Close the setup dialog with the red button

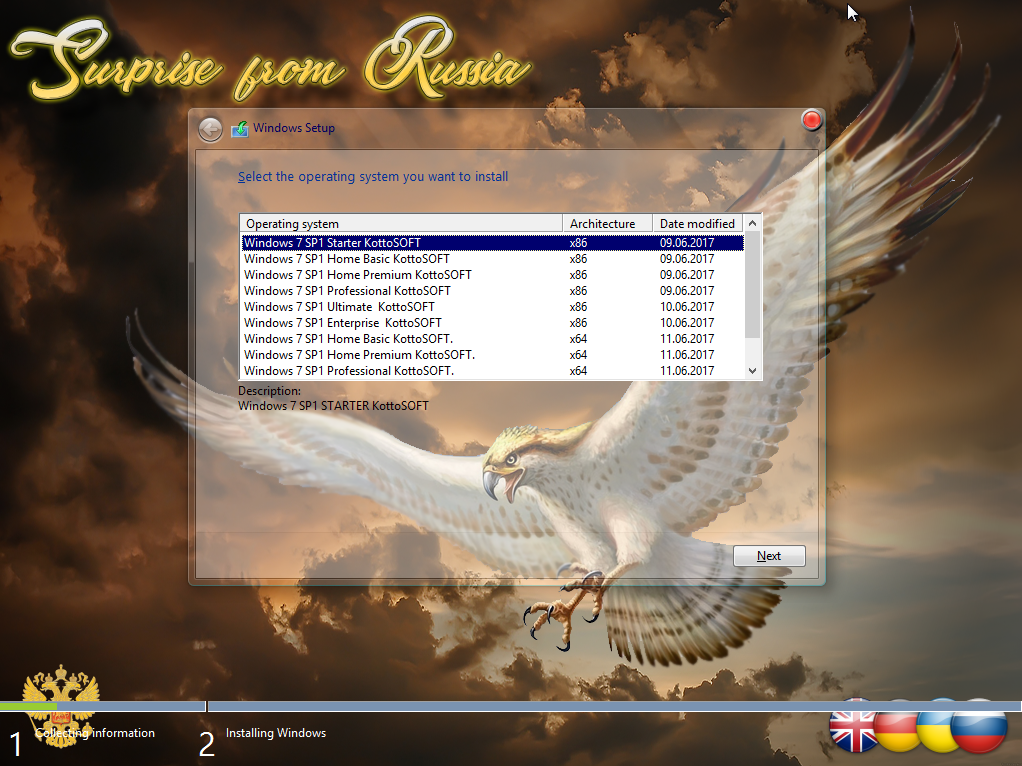pos(812,120)
